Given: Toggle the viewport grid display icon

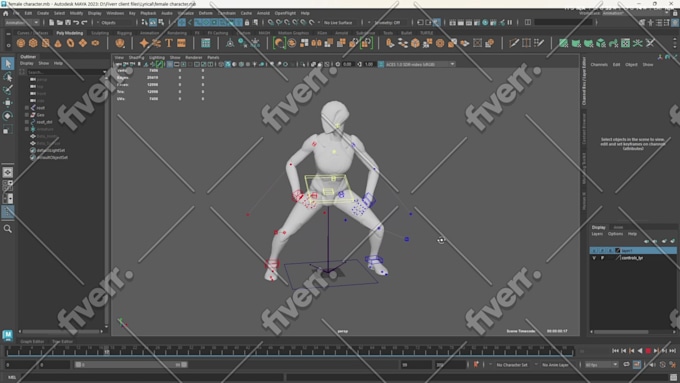Looking at the screenshot, I should point(170,64).
